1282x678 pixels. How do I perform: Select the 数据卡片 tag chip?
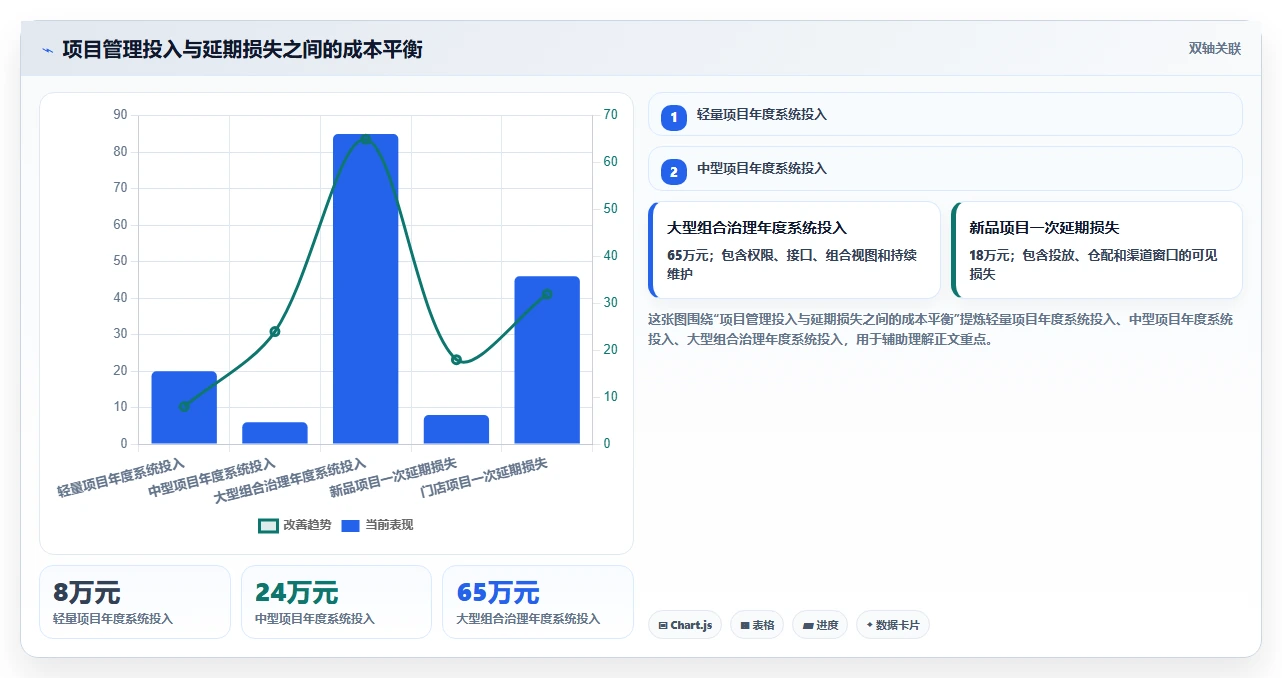tap(893, 625)
